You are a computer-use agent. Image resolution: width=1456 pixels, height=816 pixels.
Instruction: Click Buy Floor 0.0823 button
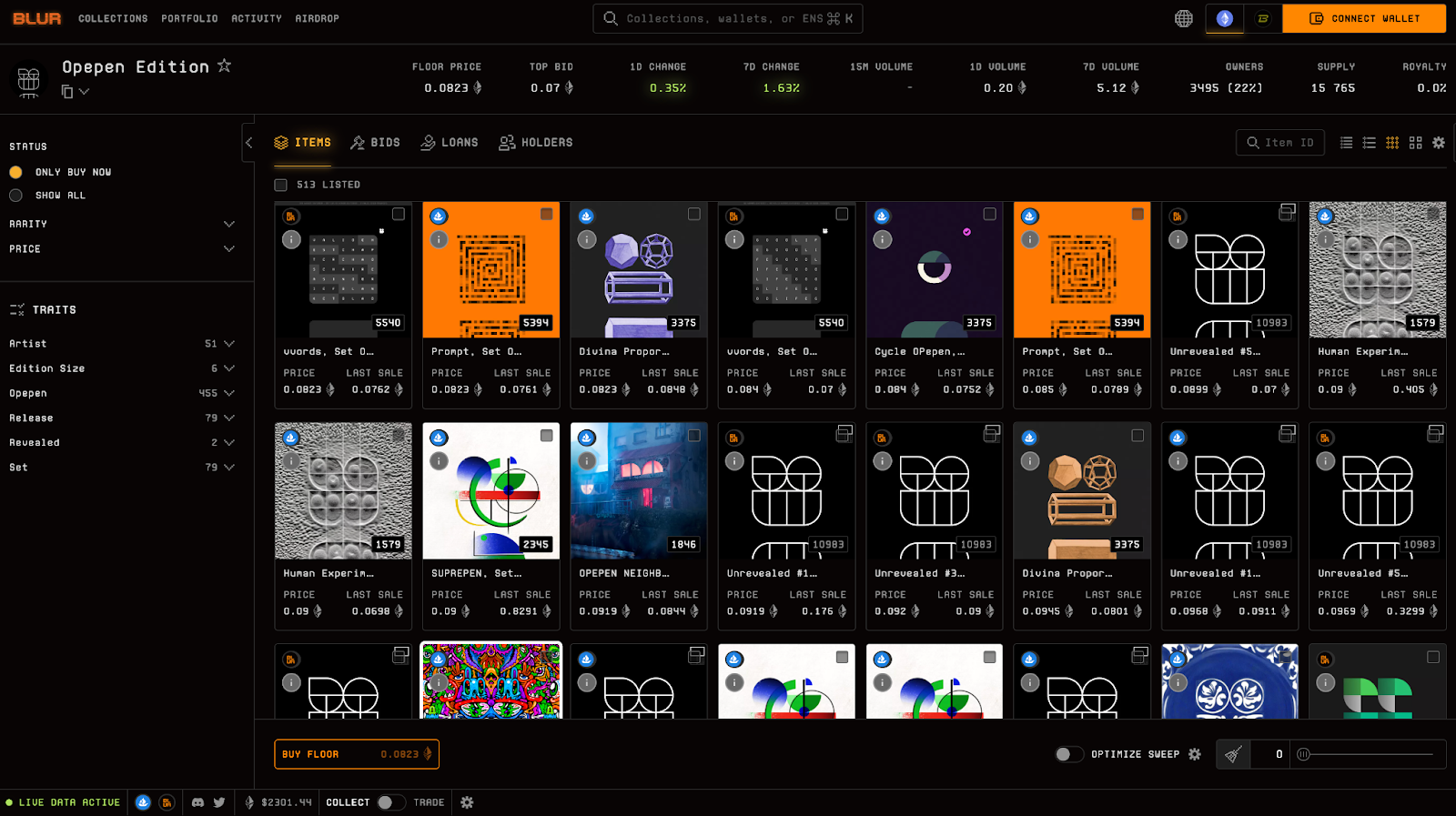click(x=357, y=754)
